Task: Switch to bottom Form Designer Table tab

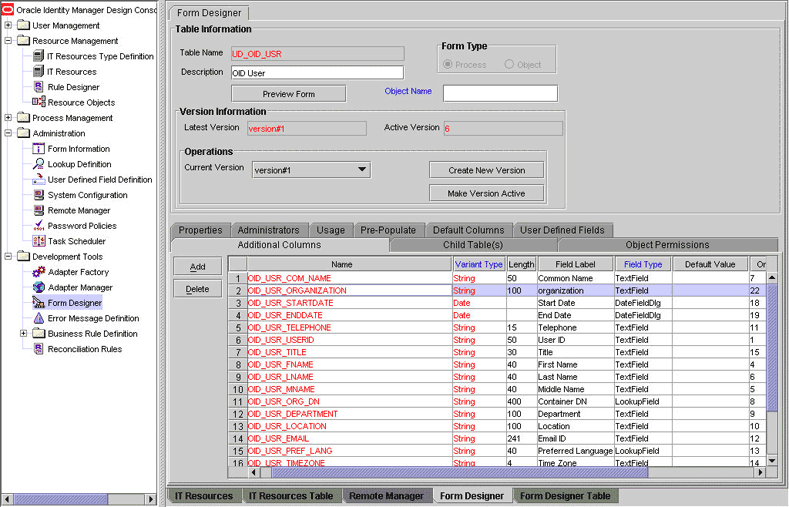Action: (565, 495)
